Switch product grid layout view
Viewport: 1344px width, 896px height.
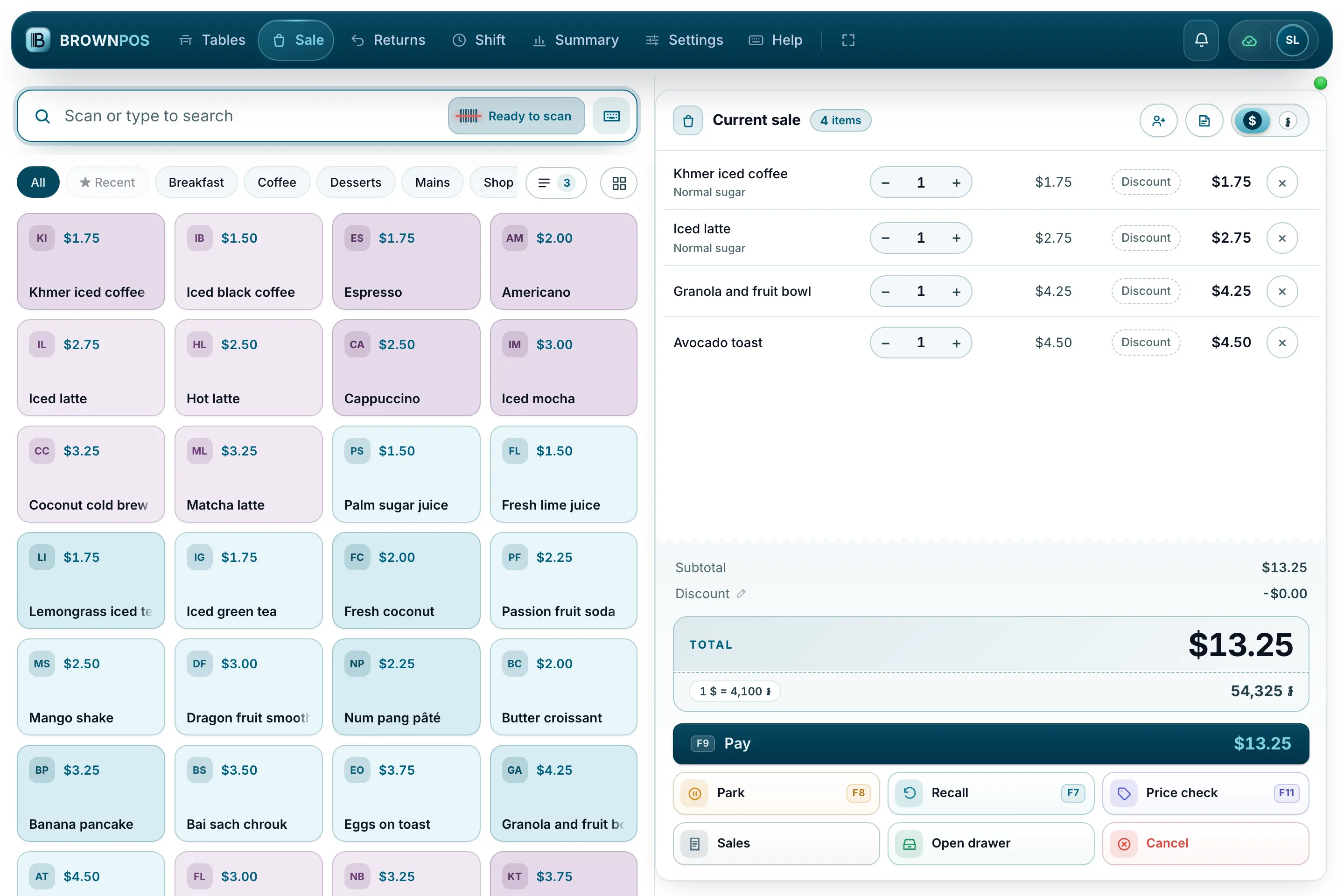pyautogui.click(x=619, y=183)
